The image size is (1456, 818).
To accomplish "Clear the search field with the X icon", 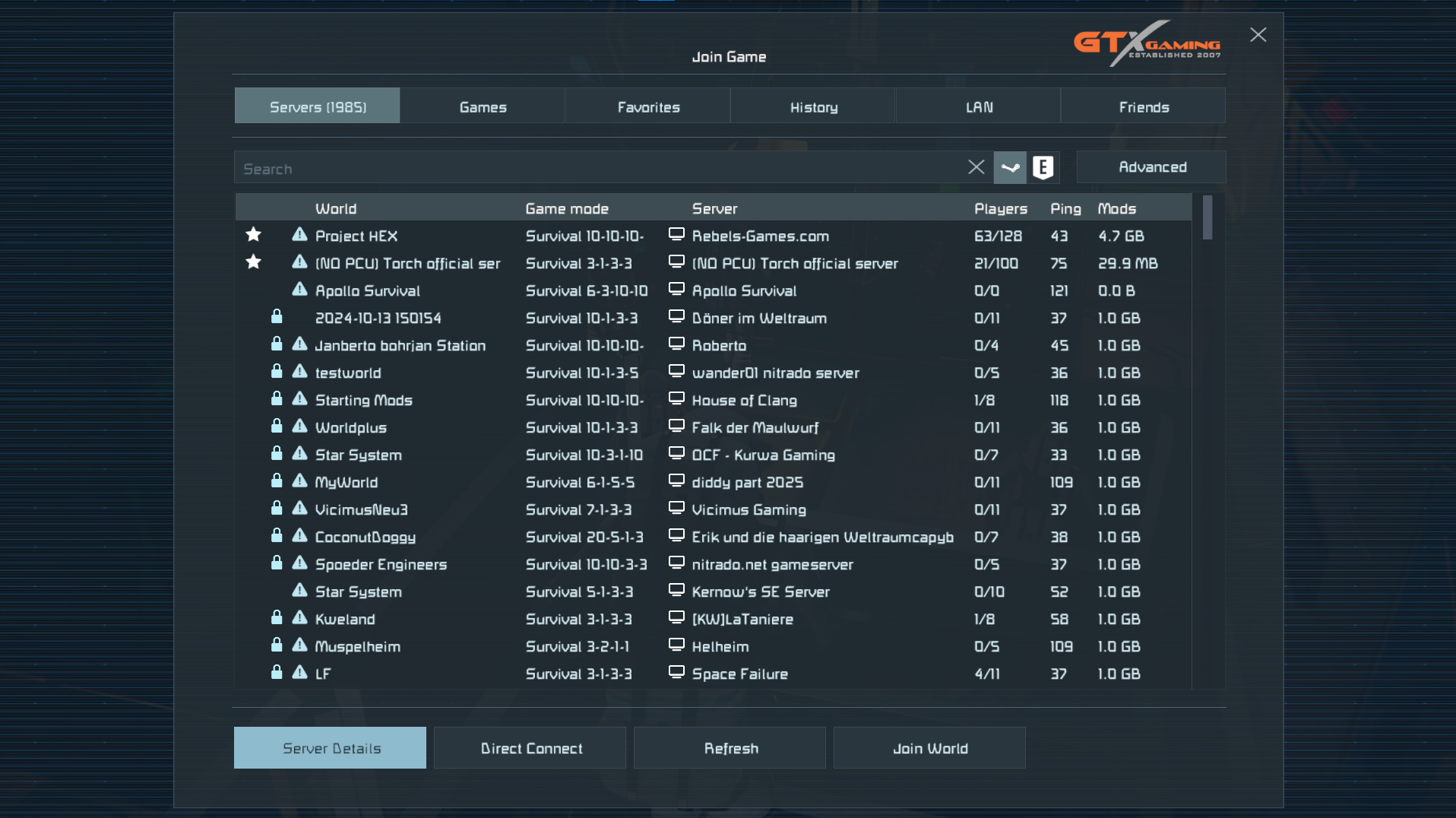I will point(976,167).
